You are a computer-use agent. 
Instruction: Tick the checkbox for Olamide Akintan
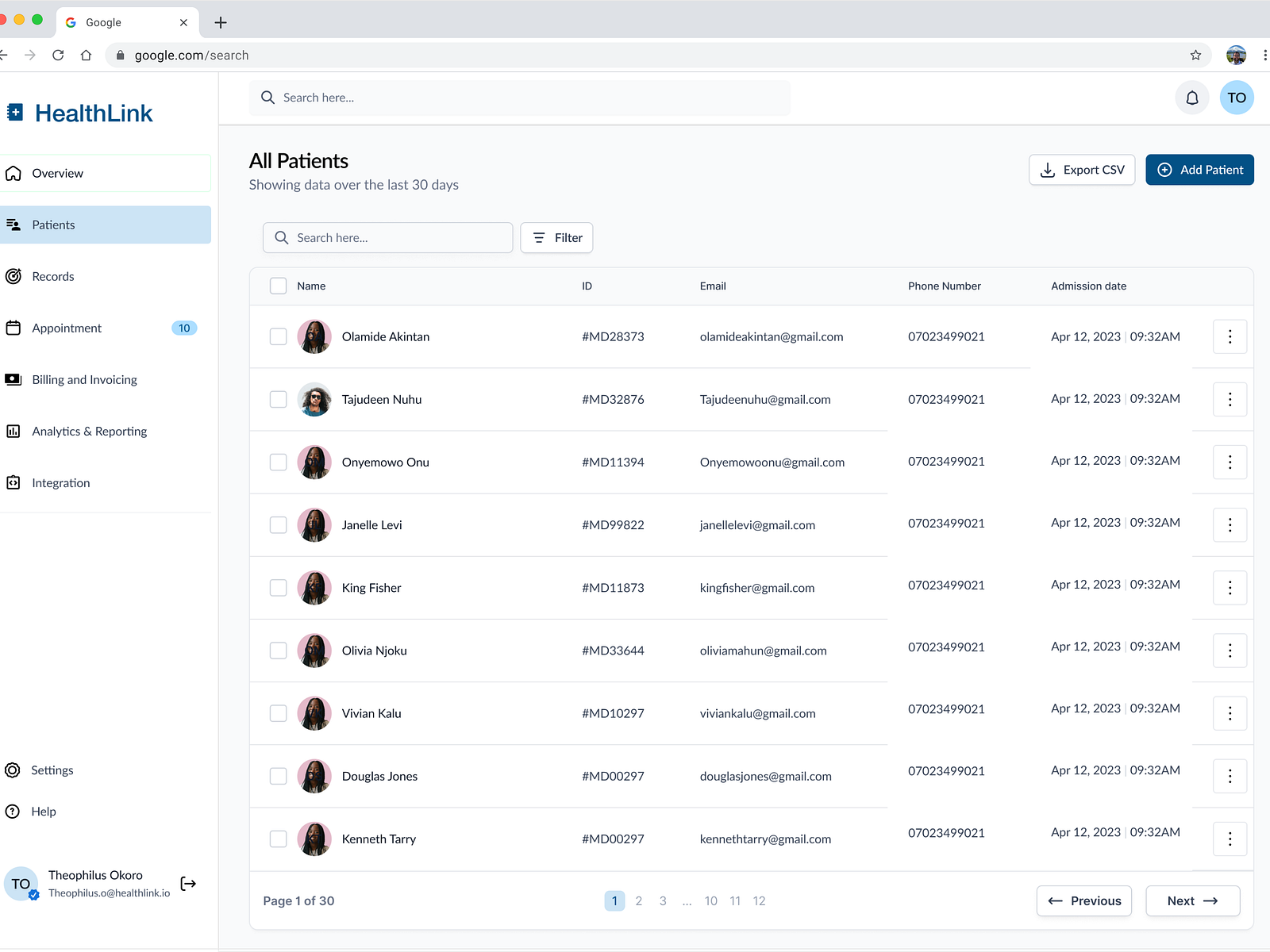point(278,336)
